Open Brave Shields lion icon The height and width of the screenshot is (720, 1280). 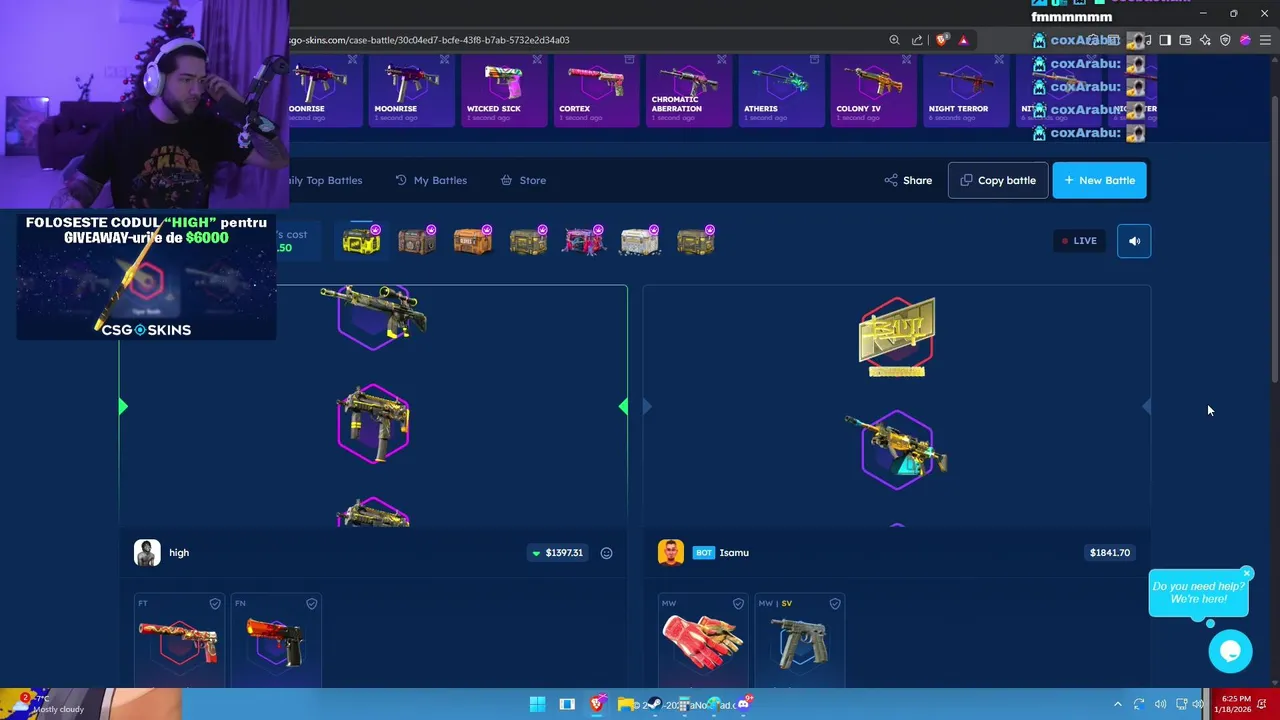942,40
